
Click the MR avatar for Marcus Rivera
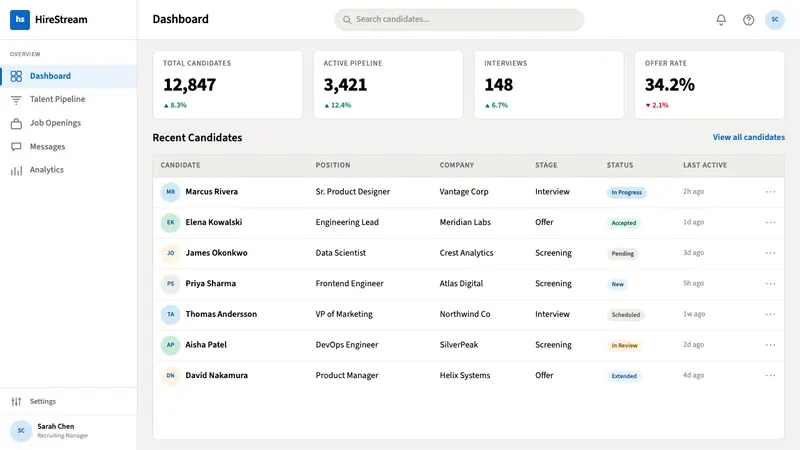tap(170, 192)
